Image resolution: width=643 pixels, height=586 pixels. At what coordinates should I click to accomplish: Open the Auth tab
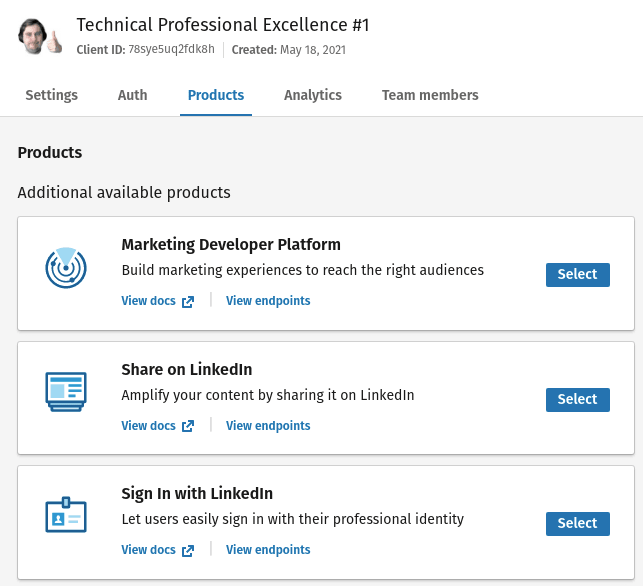[x=132, y=95]
